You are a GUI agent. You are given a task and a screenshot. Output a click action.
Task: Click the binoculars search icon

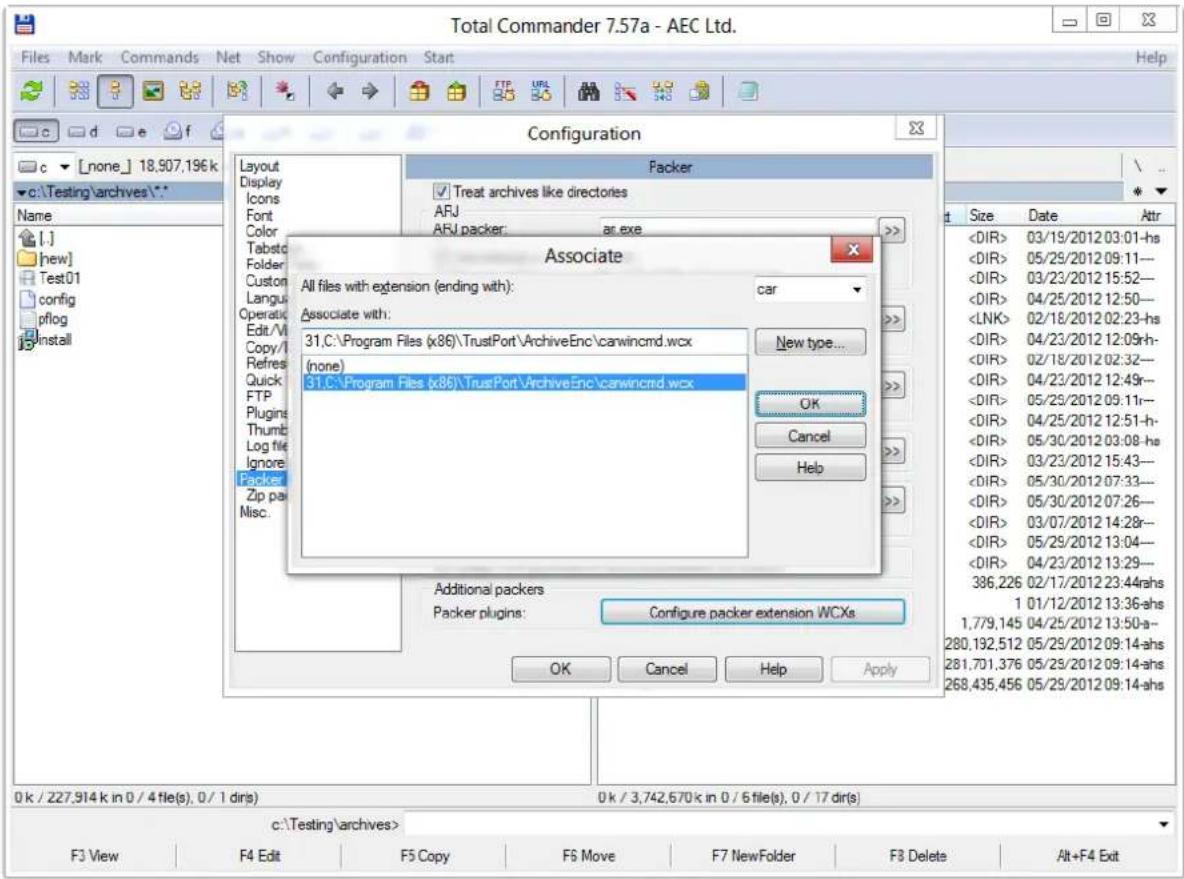click(588, 91)
